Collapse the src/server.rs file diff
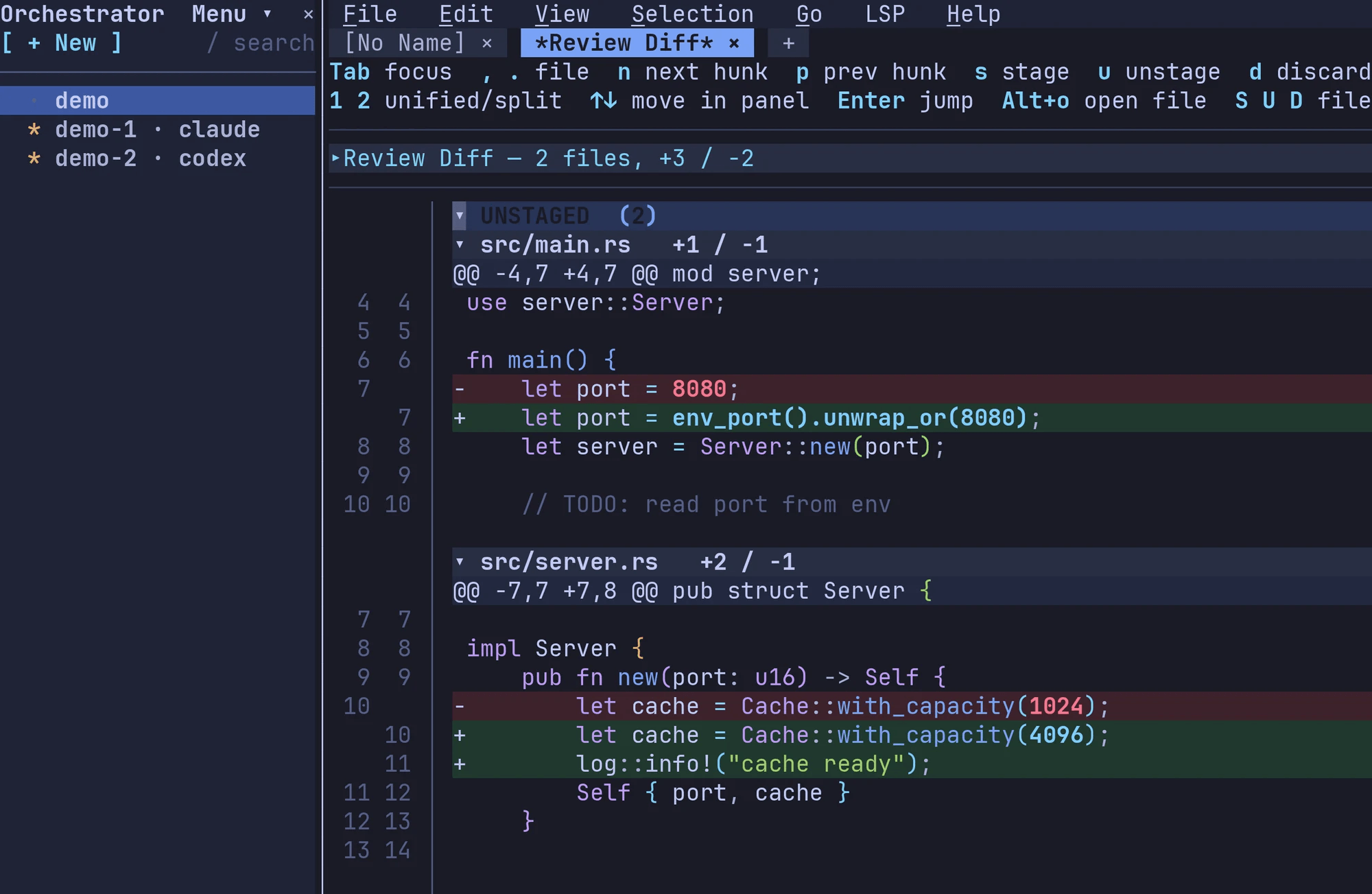The height and width of the screenshot is (894, 1372). [x=460, y=562]
